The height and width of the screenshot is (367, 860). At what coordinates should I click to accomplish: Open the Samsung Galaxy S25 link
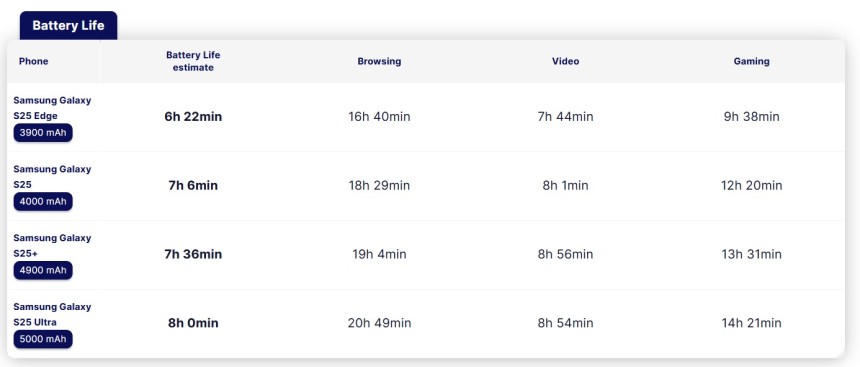[52, 177]
